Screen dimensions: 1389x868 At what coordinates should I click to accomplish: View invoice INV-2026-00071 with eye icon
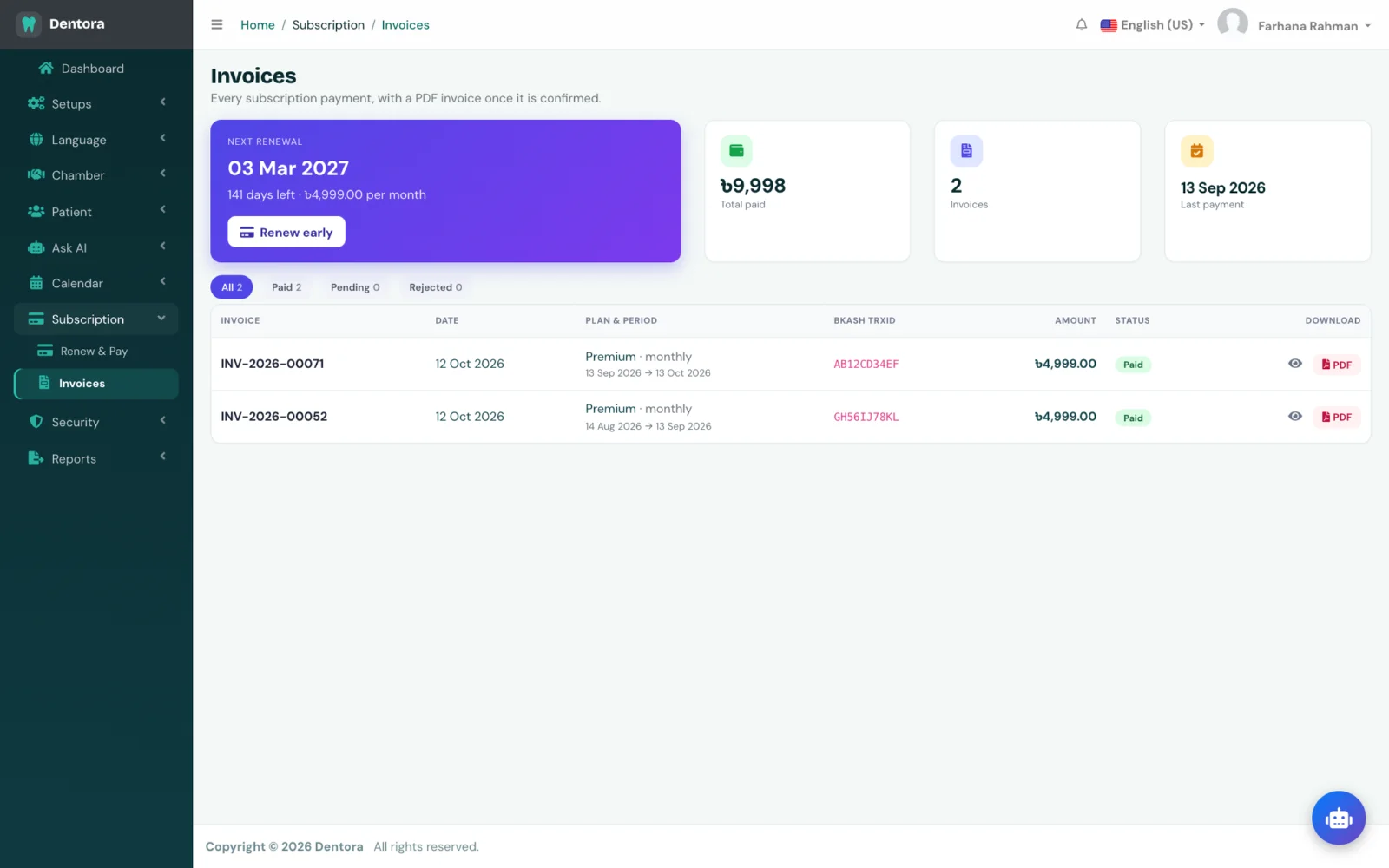click(x=1294, y=364)
